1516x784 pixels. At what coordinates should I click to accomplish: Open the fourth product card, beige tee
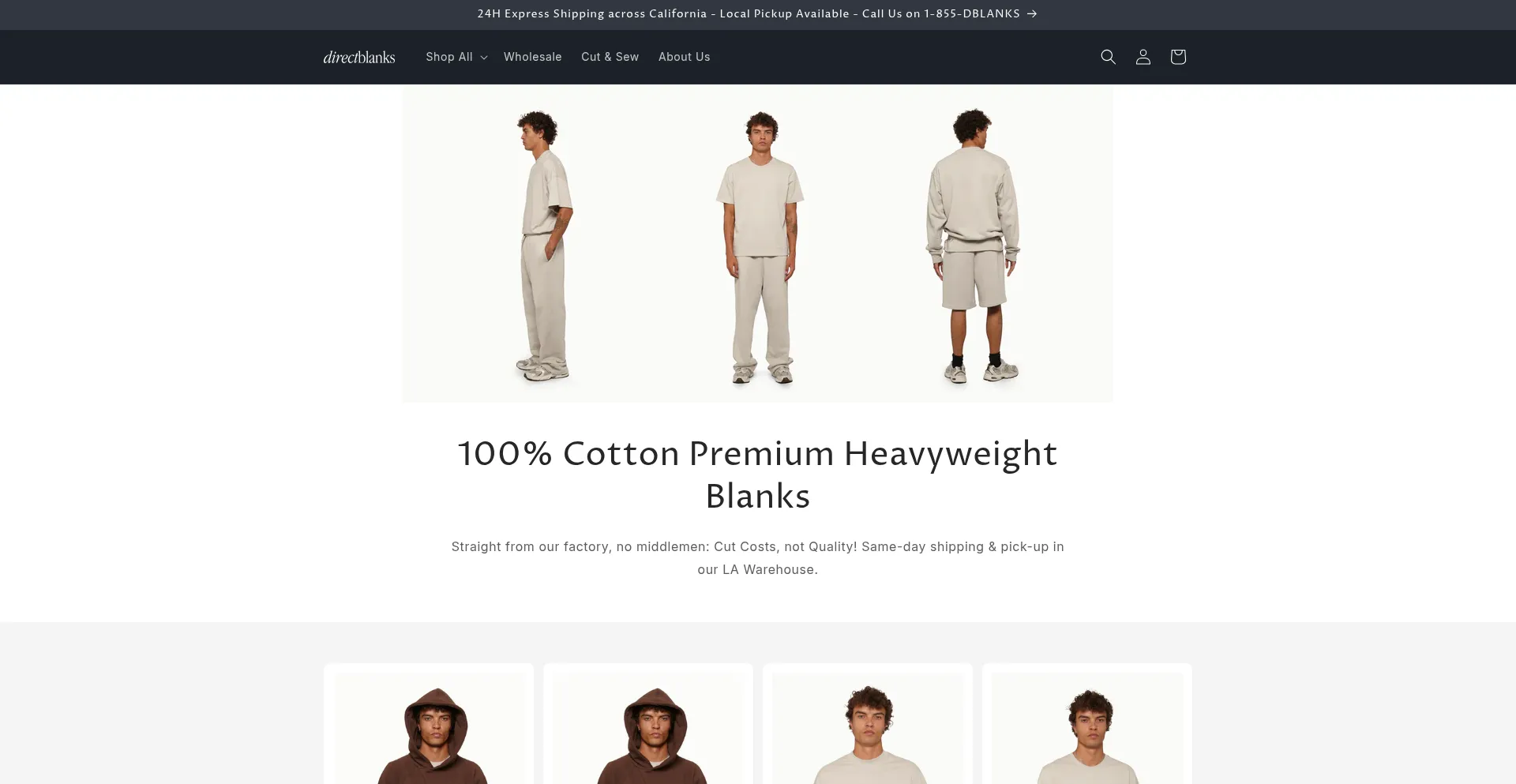[1087, 724]
